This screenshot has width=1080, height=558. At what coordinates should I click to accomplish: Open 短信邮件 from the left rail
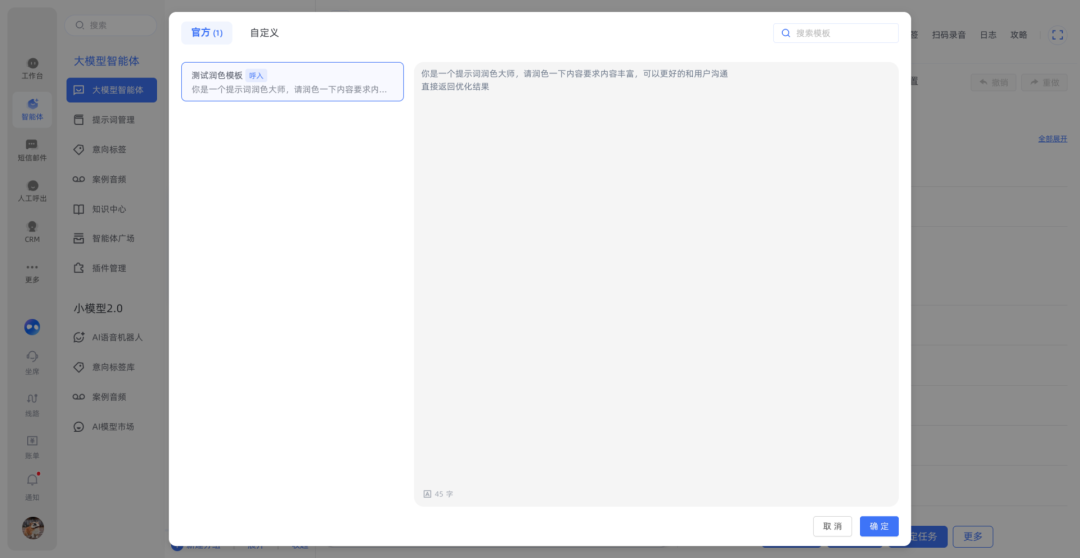[32, 149]
